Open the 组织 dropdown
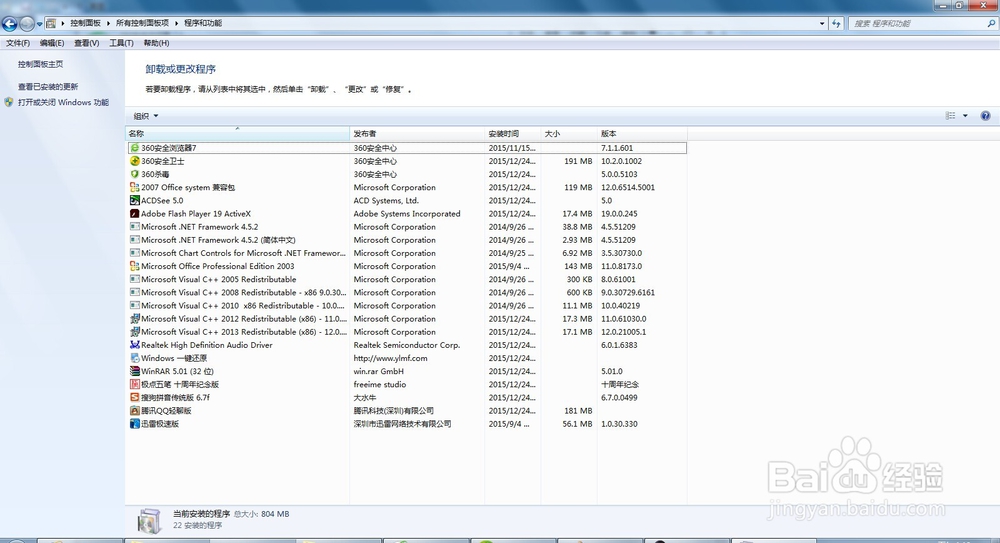Viewport: 1000px width, 543px height. coord(145,116)
